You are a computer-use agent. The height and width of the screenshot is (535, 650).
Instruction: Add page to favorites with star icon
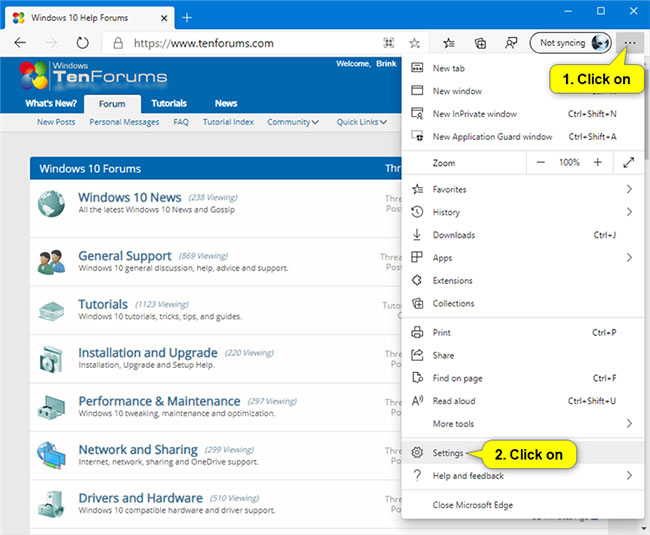pyautogui.click(x=414, y=43)
